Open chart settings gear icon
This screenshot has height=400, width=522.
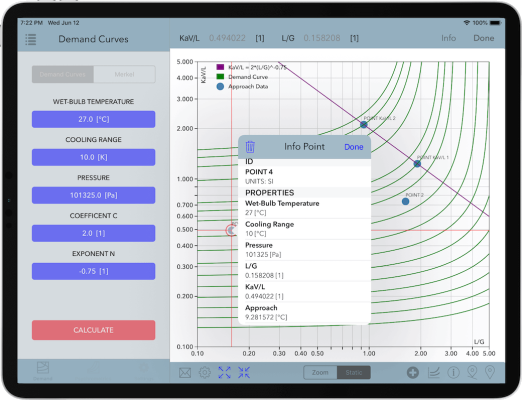pos(205,372)
